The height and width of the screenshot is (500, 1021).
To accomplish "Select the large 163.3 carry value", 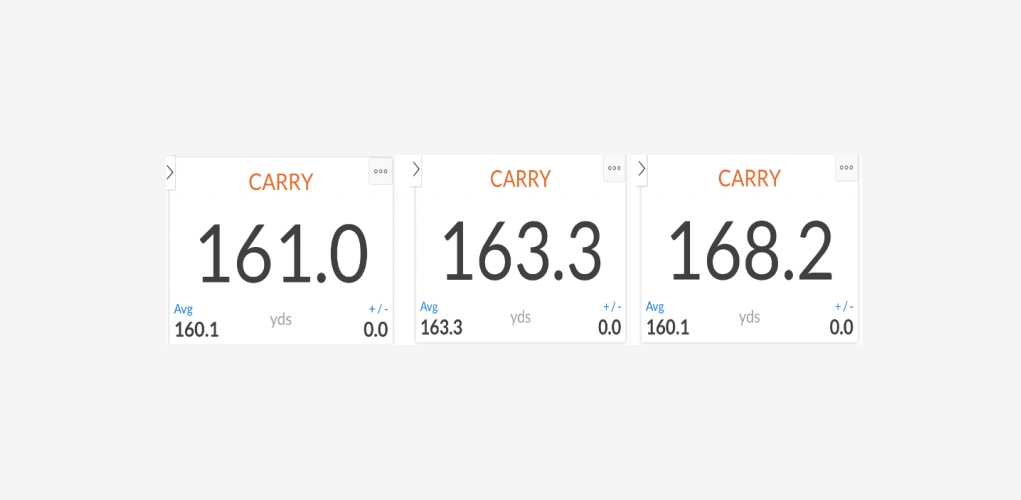I will 521,250.
